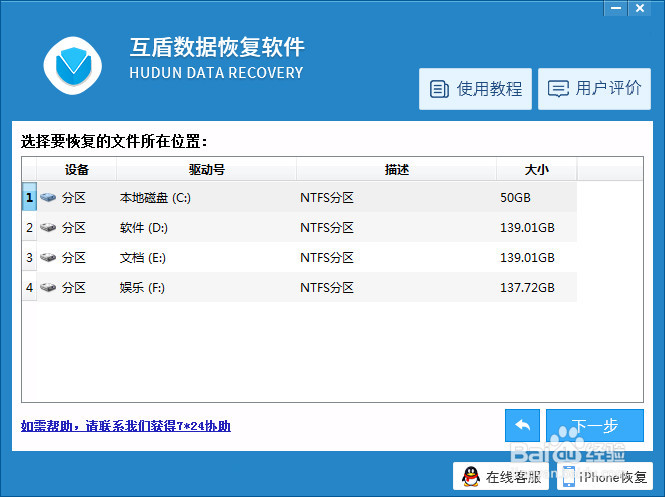This screenshot has height=497, width=665.
Task: Proceed with the 下一步 button
Action: [595, 425]
